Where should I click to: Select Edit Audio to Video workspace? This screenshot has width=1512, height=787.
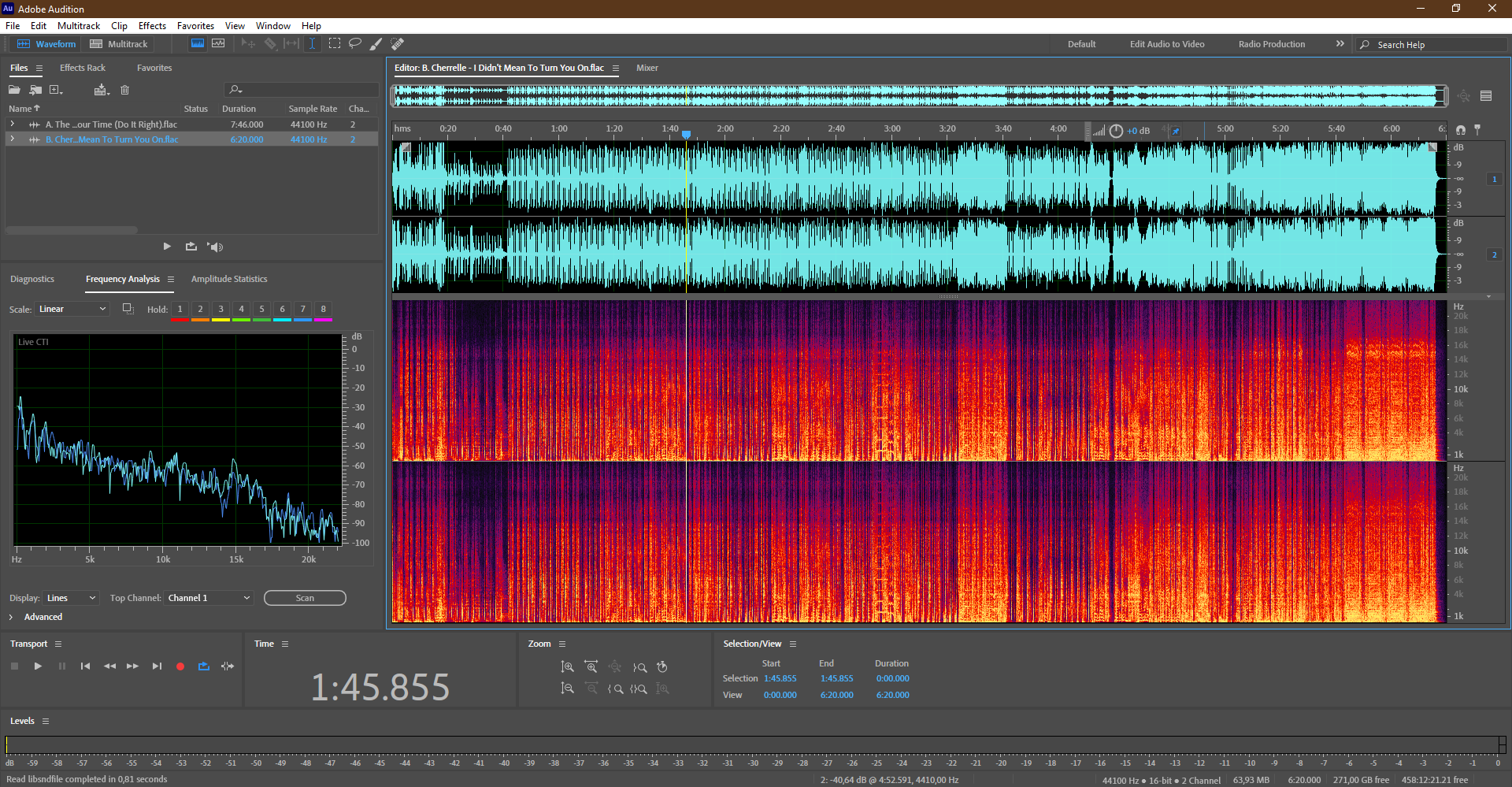coord(1167,44)
